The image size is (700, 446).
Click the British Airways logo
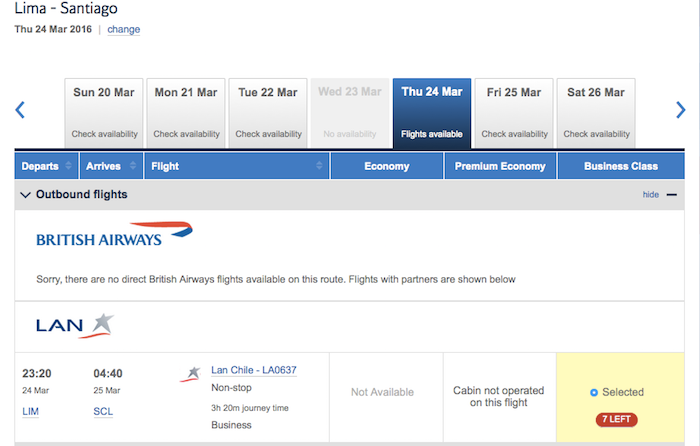click(114, 234)
